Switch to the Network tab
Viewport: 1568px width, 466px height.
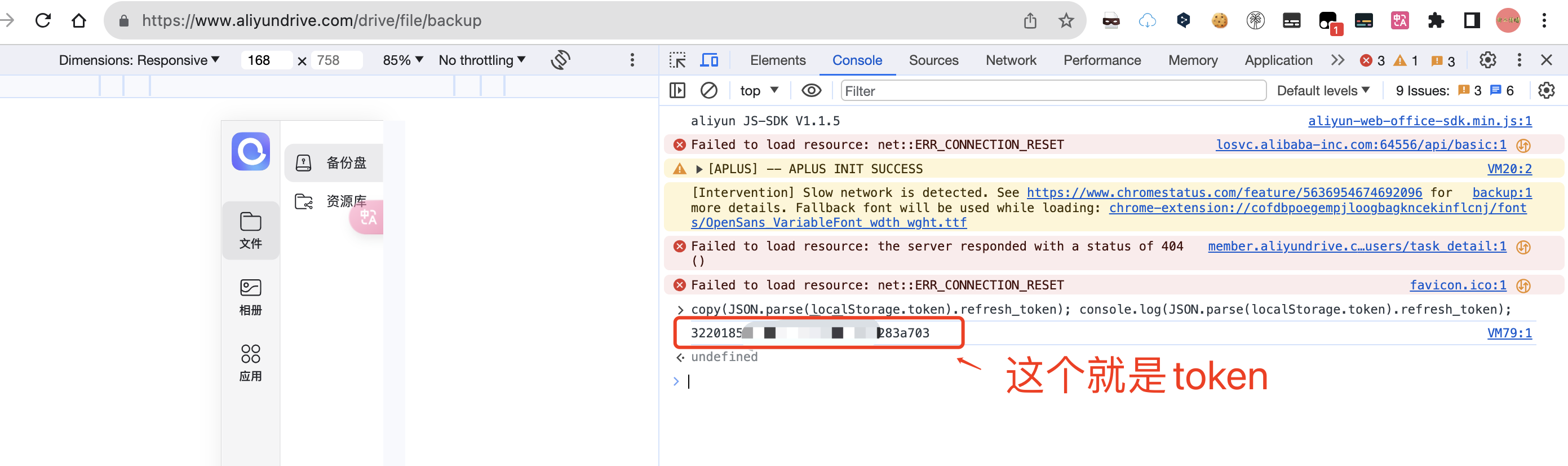[1011, 60]
